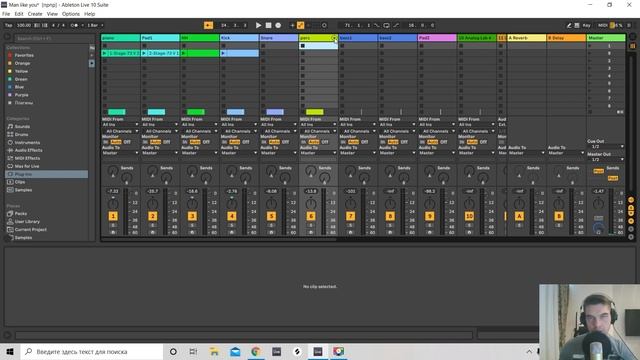Toggle the Follow button in transport bar

coord(208,25)
